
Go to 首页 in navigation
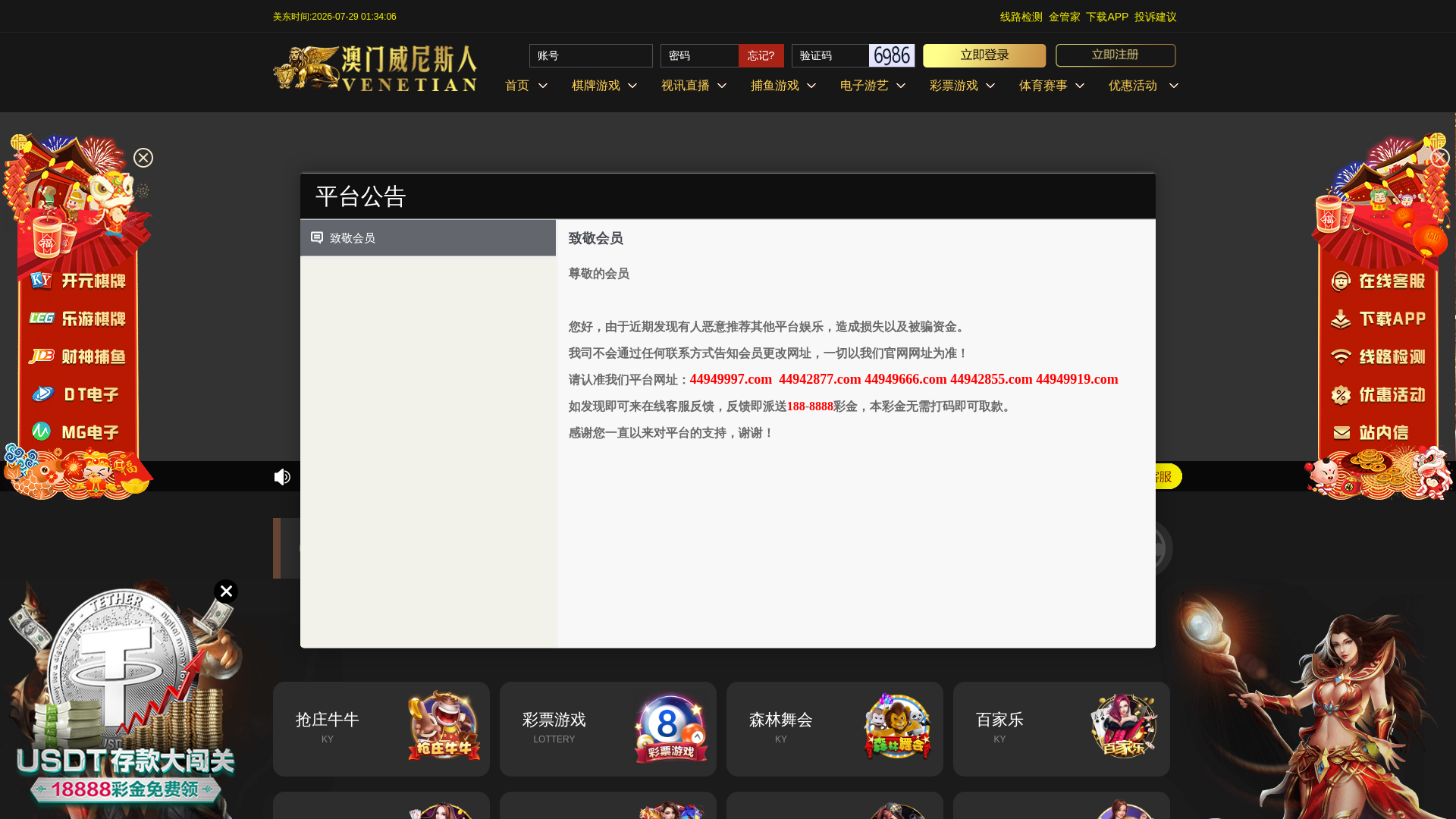pyautogui.click(x=517, y=86)
